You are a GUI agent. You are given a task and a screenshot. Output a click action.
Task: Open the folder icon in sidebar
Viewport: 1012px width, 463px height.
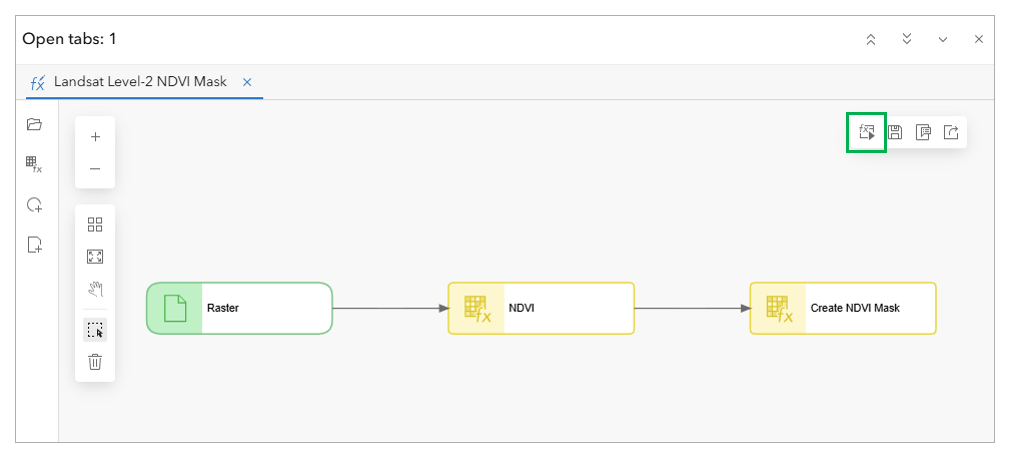click(x=34, y=124)
